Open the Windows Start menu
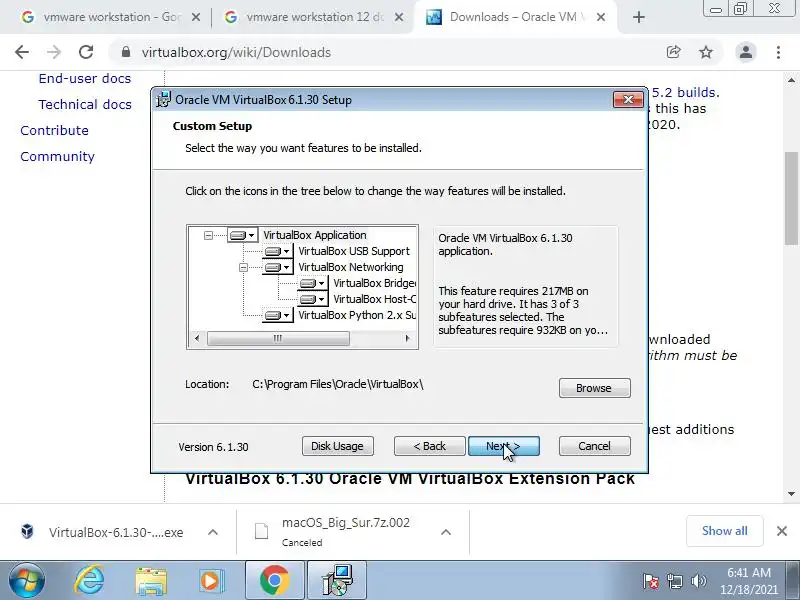 coord(27,581)
